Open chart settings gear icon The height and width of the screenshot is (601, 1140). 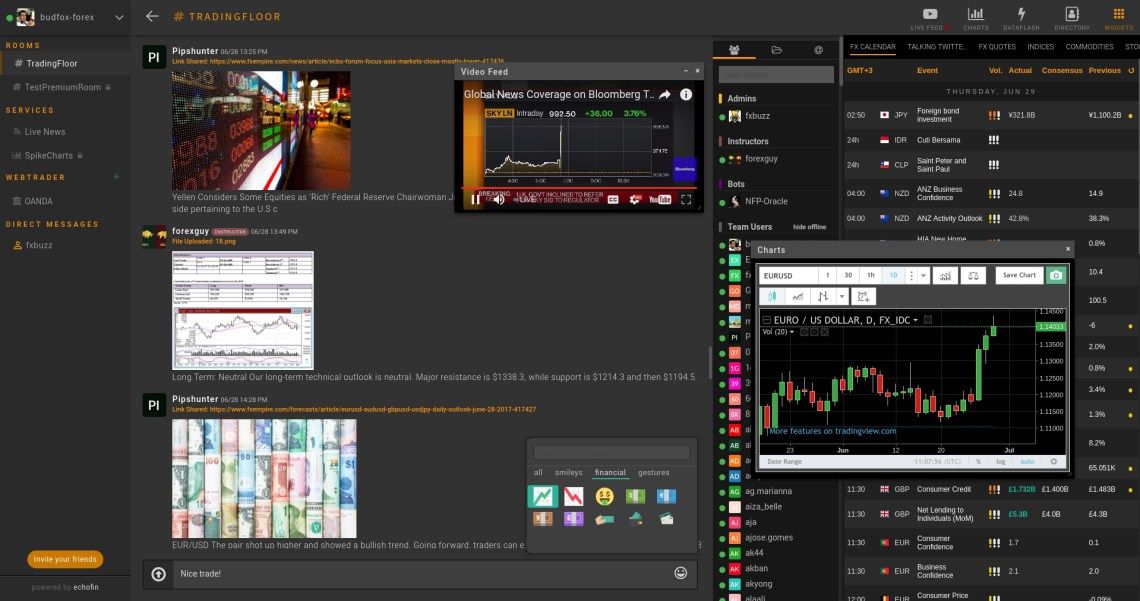(1053, 461)
